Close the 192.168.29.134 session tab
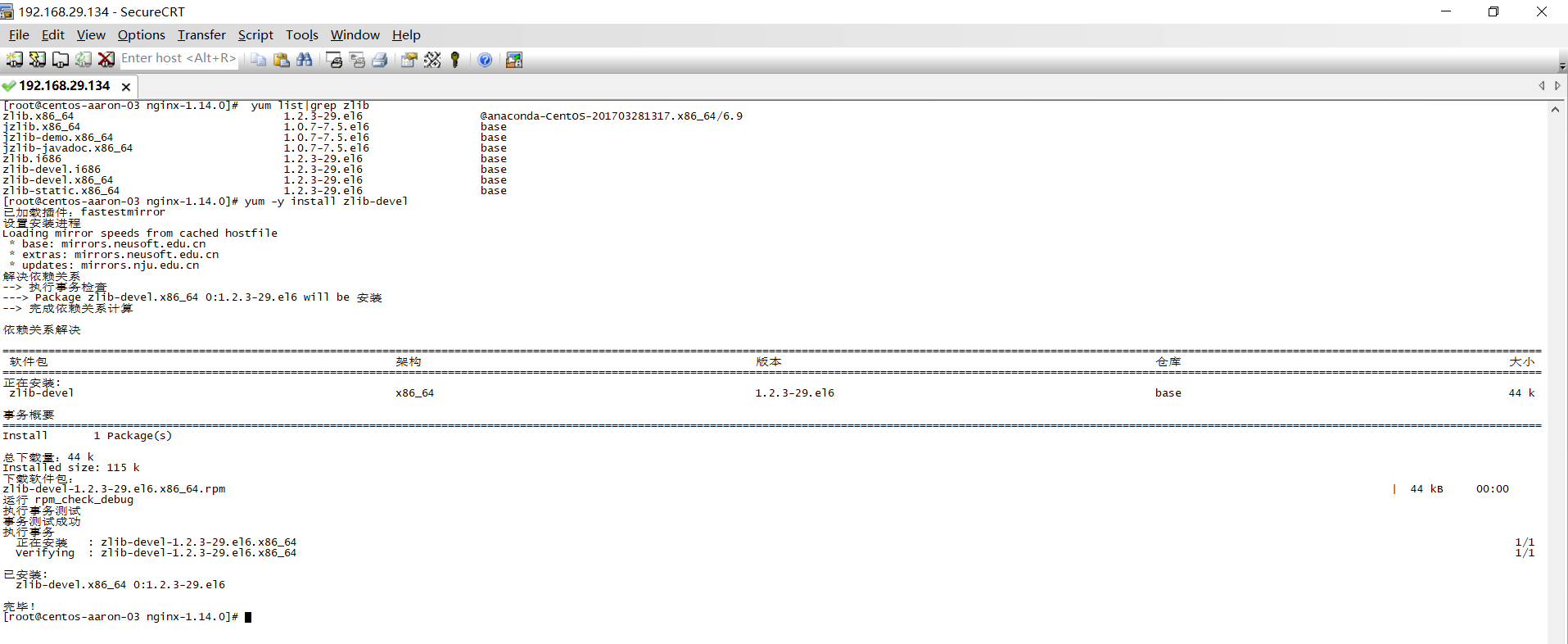 click(x=126, y=87)
